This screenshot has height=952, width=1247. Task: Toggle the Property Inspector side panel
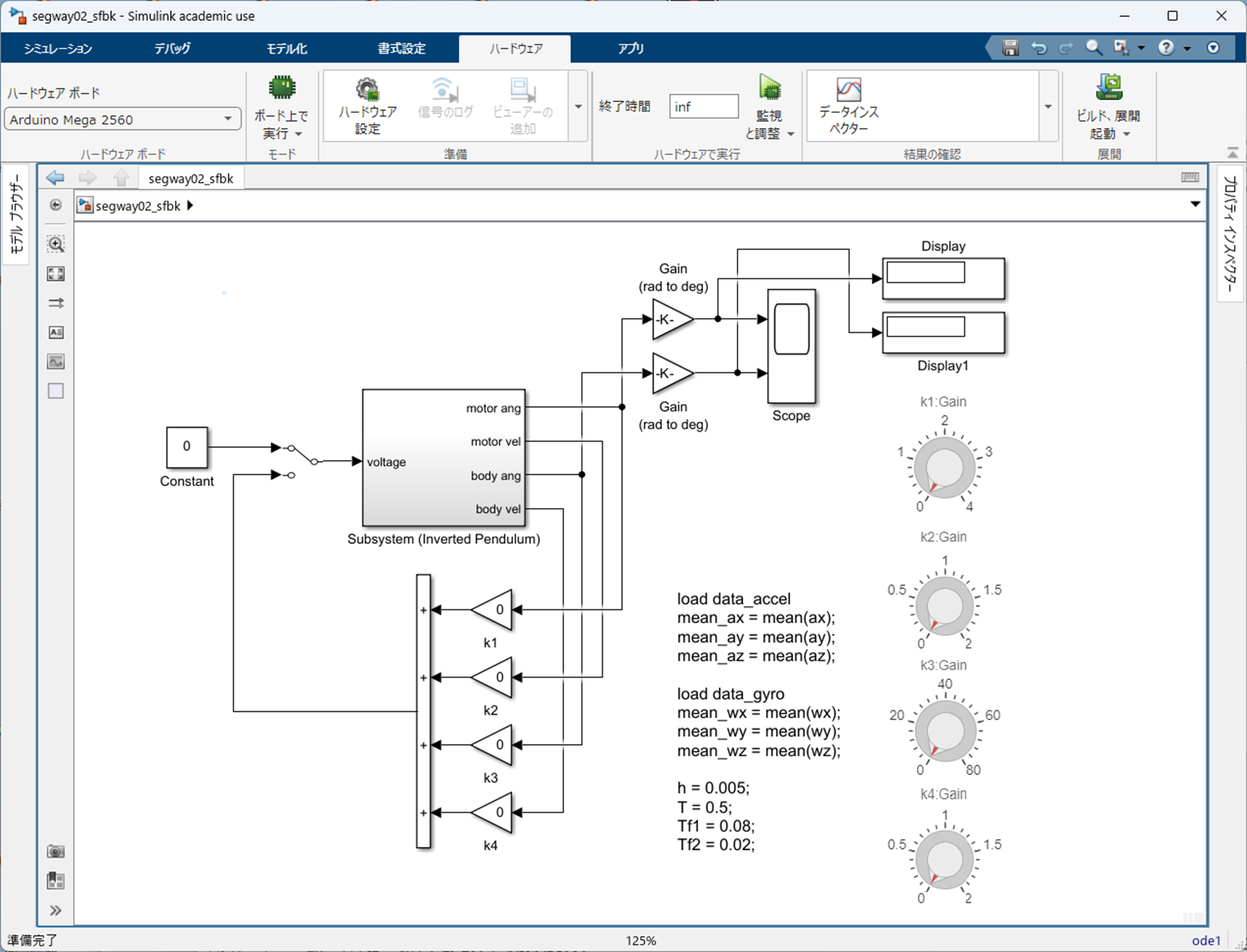(1230, 233)
